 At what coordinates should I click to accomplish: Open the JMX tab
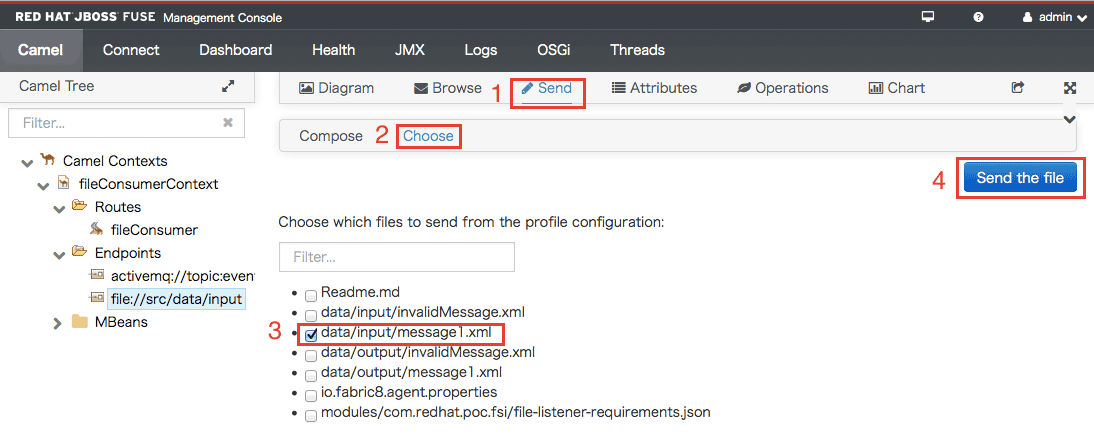tap(410, 50)
